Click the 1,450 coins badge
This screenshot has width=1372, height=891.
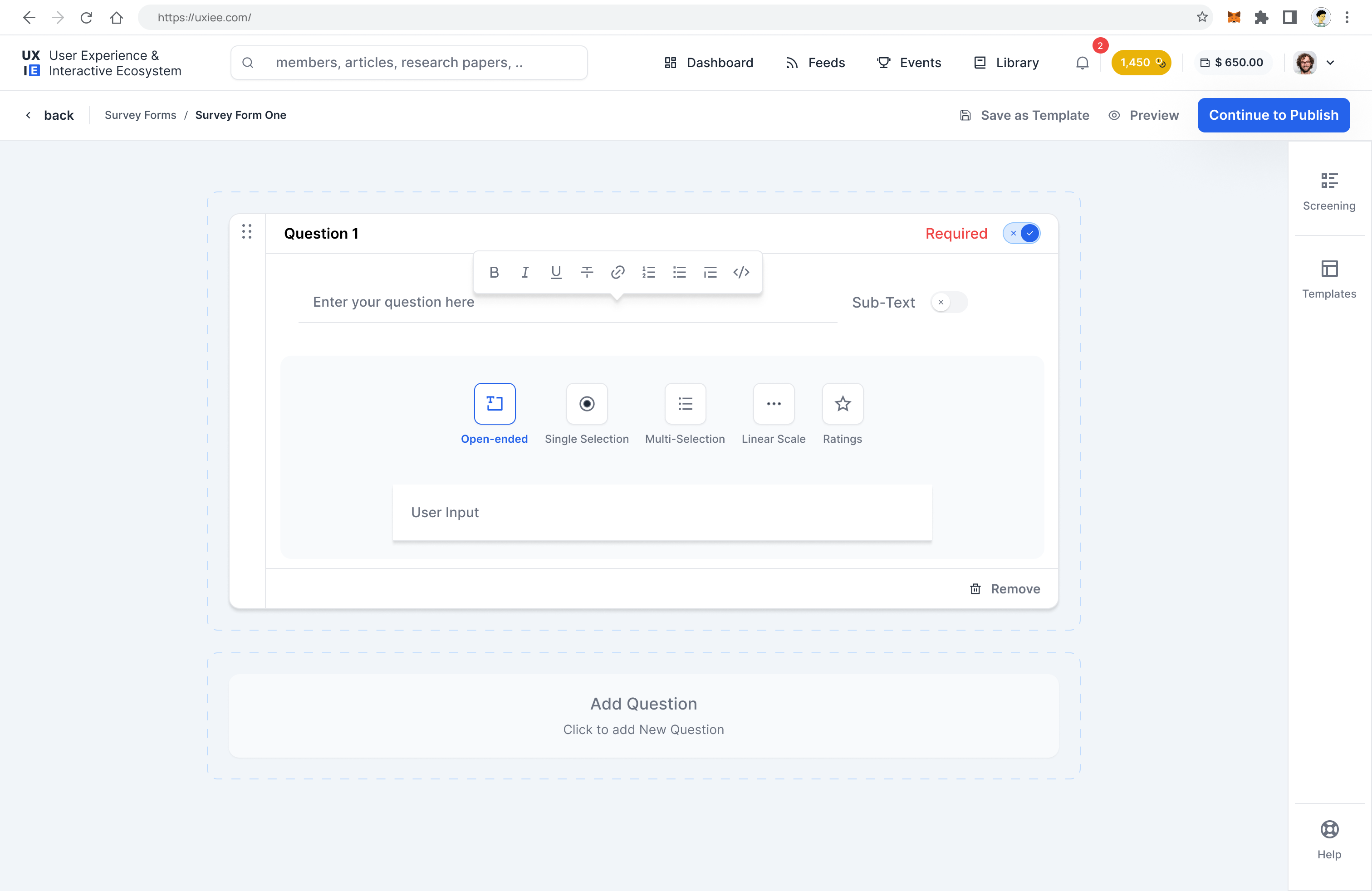(x=1141, y=62)
